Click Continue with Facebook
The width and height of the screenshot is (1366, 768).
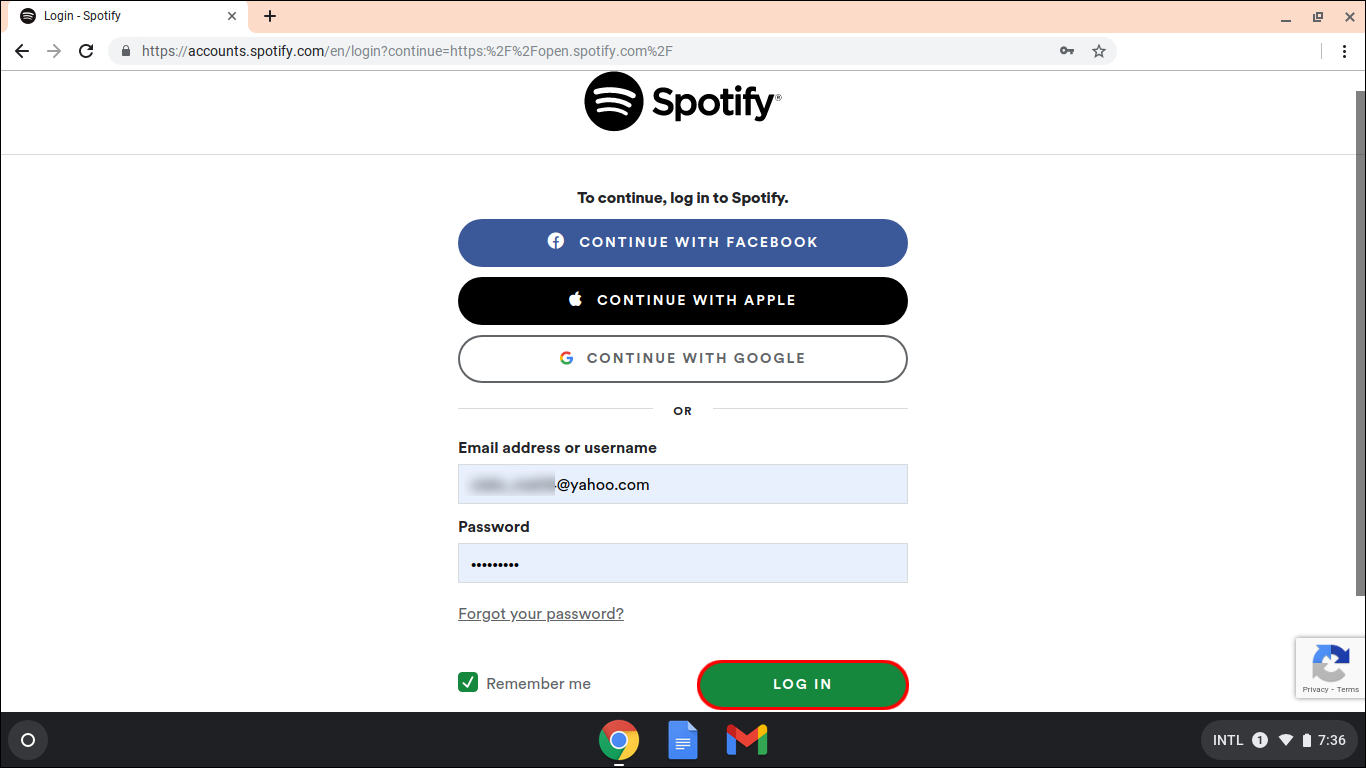pyautogui.click(x=683, y=242)
